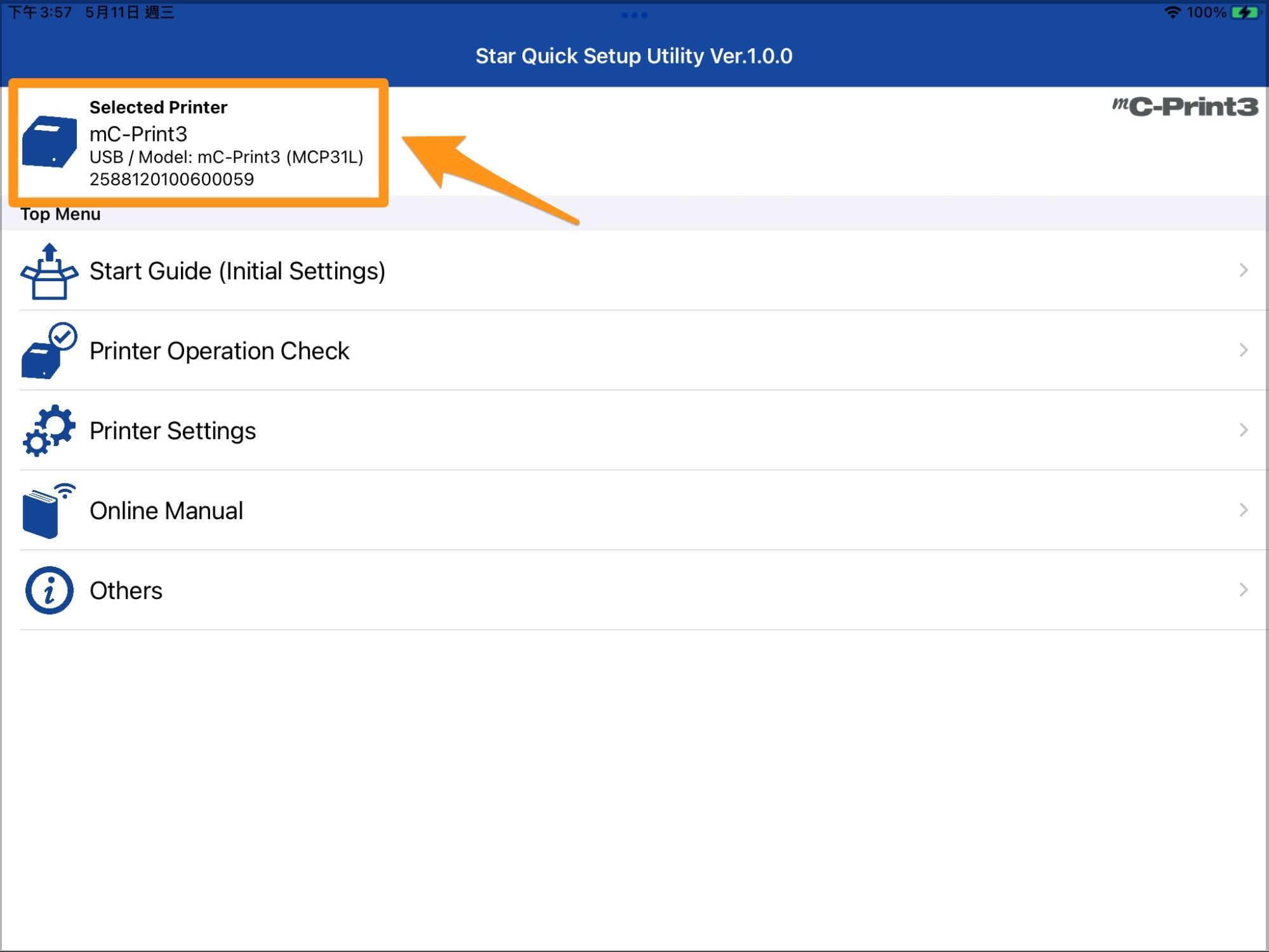Open the Online Manual book icon
Screen dimensions: 1269x952
50,510
